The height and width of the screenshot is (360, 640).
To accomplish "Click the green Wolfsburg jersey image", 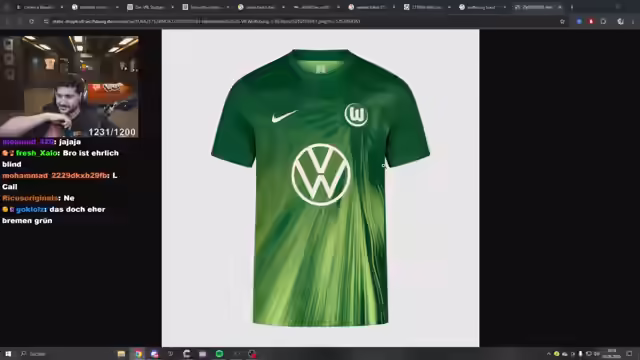I will [320, 188].
